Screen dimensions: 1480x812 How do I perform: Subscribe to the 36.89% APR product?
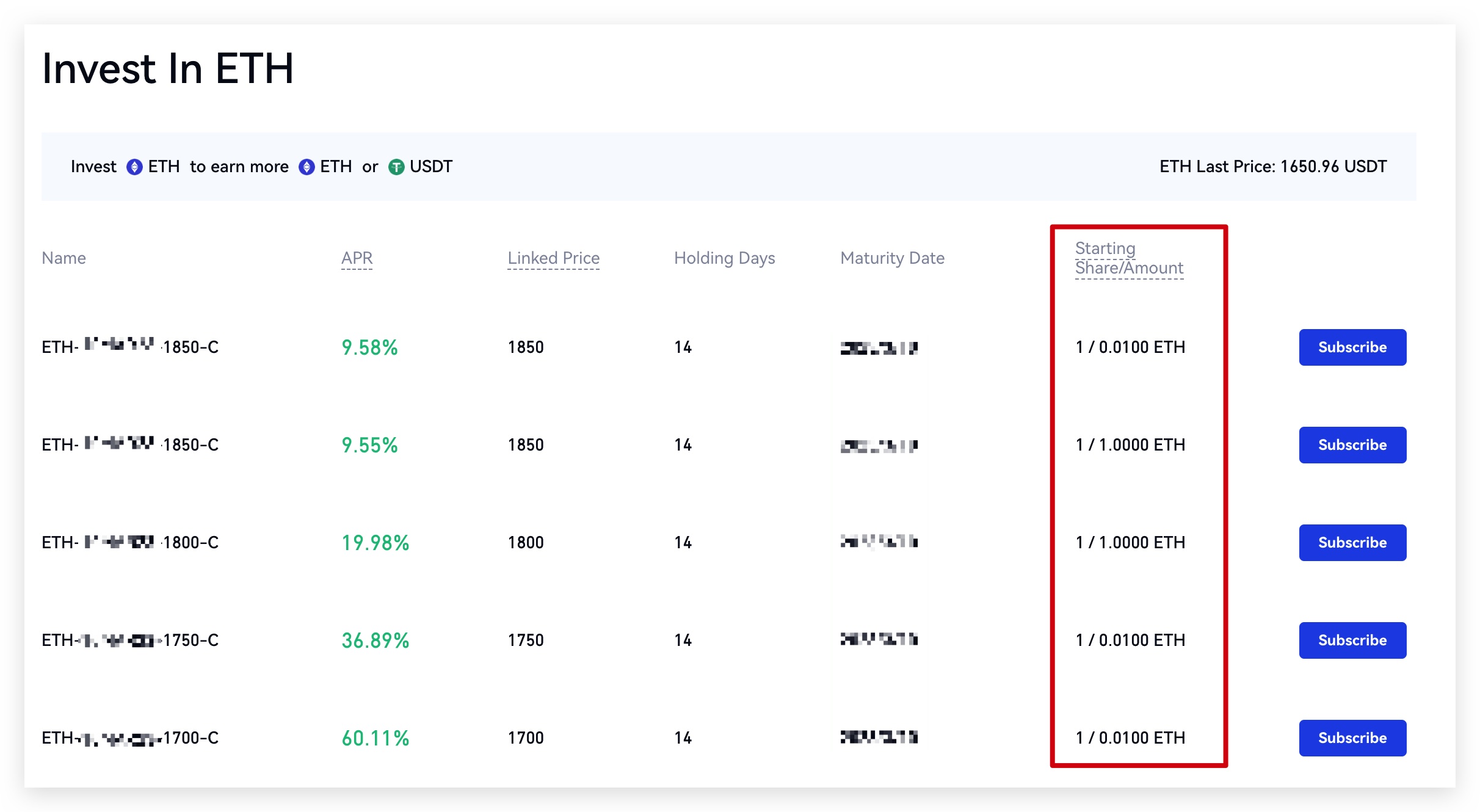1352,640
